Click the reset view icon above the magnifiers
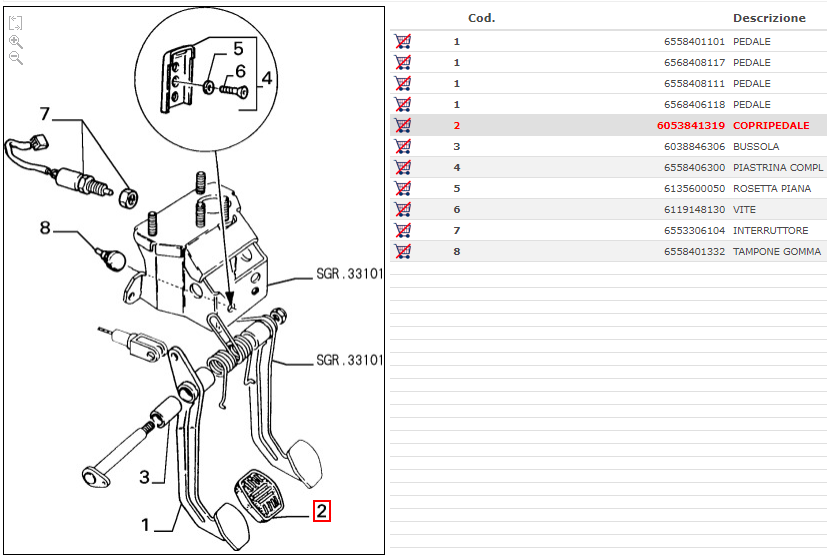The width and height of the screenshot is (827, 556). pos(15,22)
